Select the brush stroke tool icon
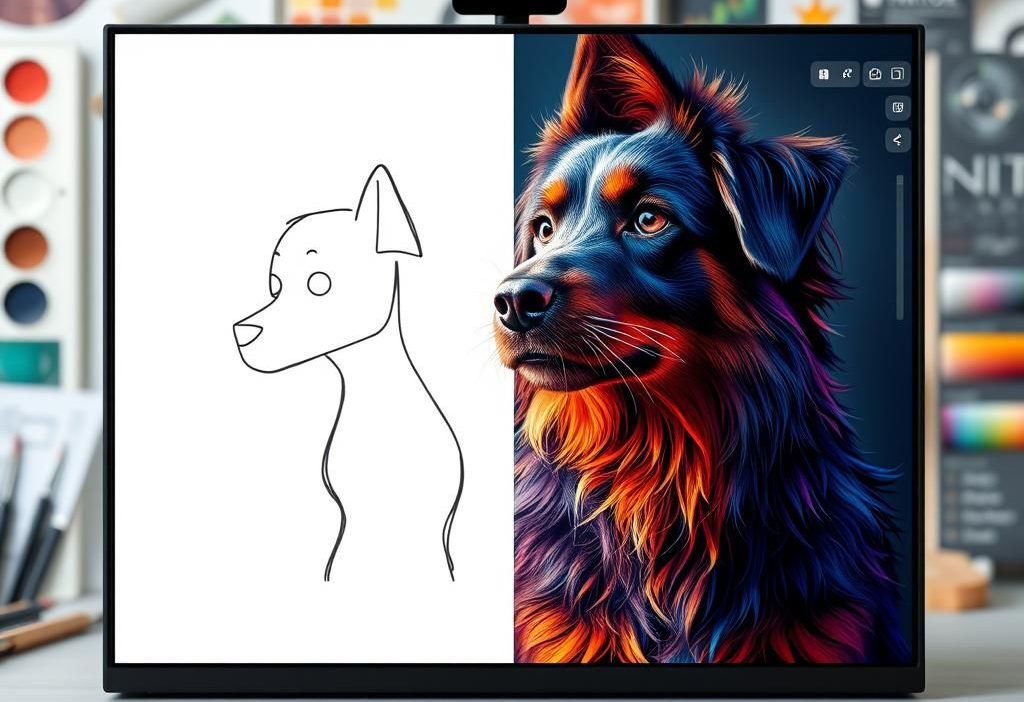Viewport: 1024px width, 702px height. coord(847,74)
